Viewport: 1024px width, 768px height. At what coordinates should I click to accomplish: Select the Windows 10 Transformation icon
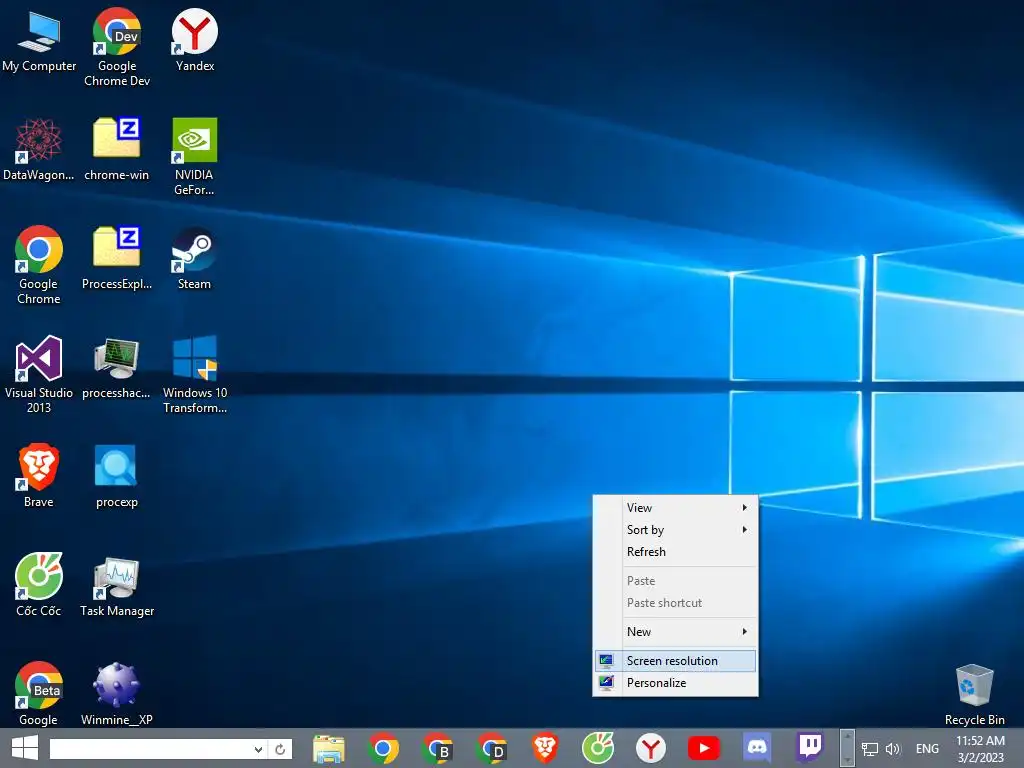tap(195, 374)
